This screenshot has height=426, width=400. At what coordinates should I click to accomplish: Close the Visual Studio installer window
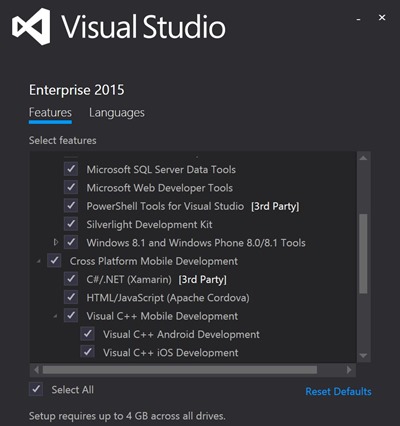click(382, 17)
